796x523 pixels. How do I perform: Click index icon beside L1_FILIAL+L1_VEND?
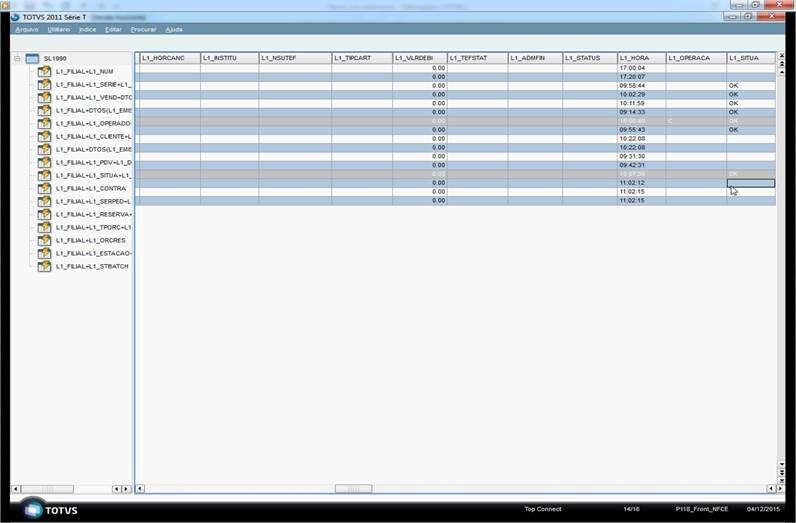[x=45, y=97]
